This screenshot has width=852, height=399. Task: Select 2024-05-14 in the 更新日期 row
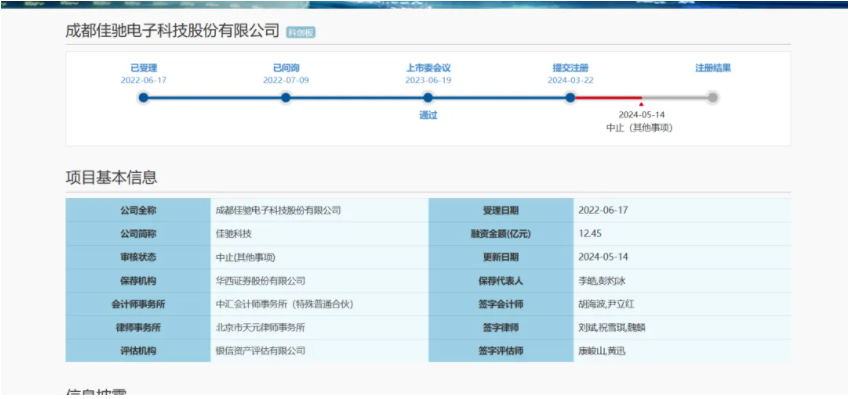603,257
